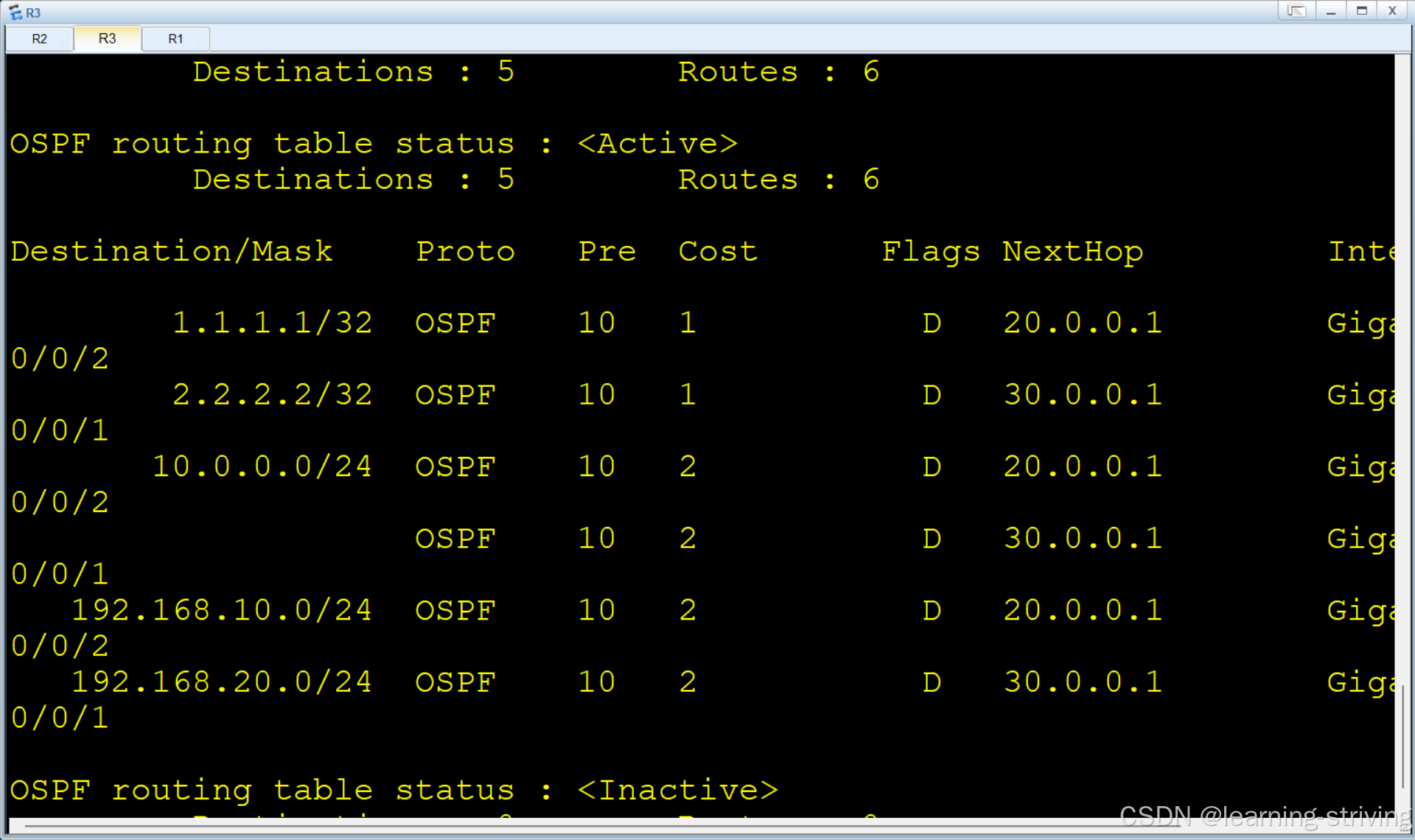Open the R1 tab
Screen dimensions: 1415x840
[x=175, y=38]
